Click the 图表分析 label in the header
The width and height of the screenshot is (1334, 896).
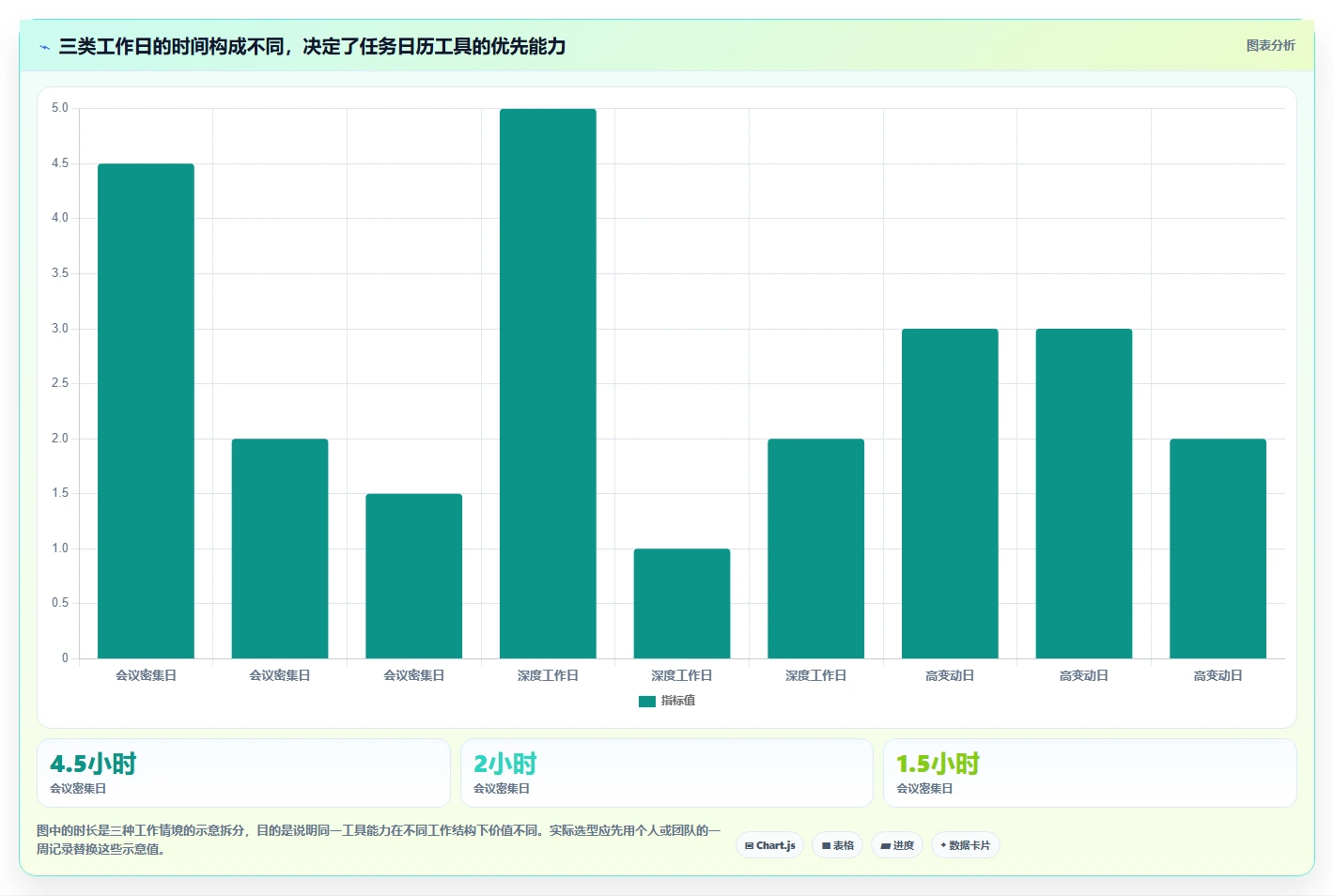[x=1270, y=45]
